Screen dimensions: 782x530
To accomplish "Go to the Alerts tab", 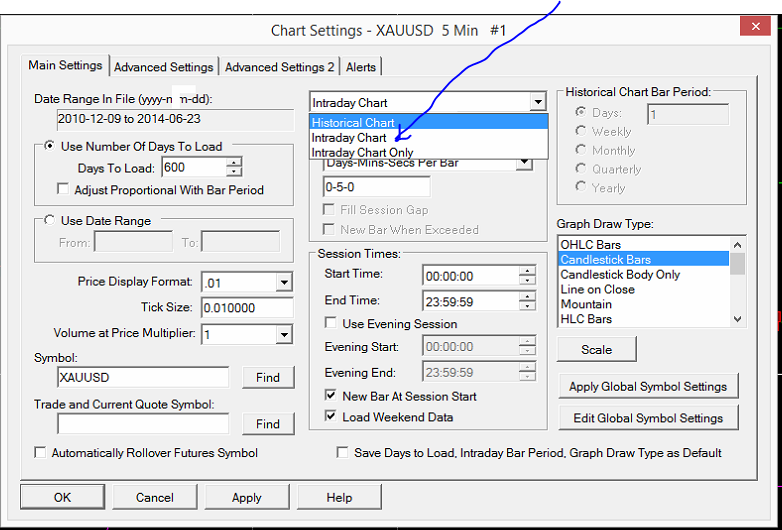I will click(361, 67).
